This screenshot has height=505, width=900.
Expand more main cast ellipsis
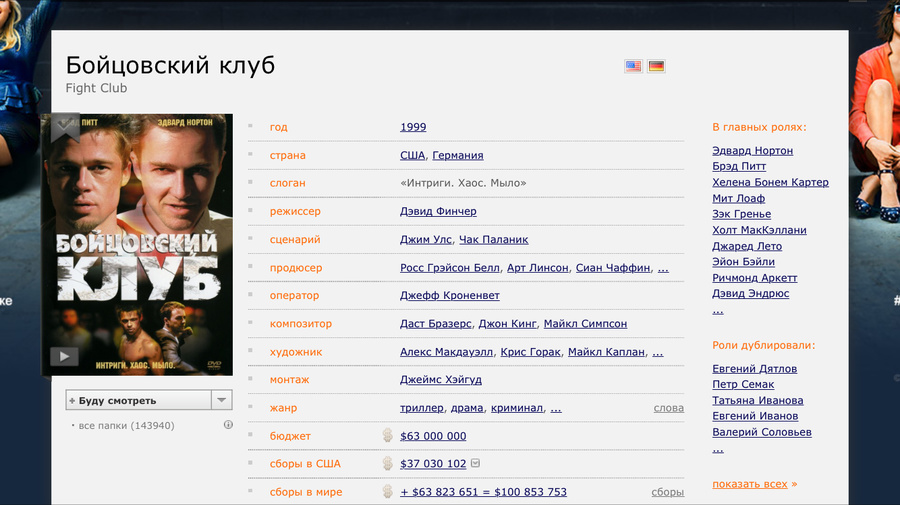coord(718,310)
